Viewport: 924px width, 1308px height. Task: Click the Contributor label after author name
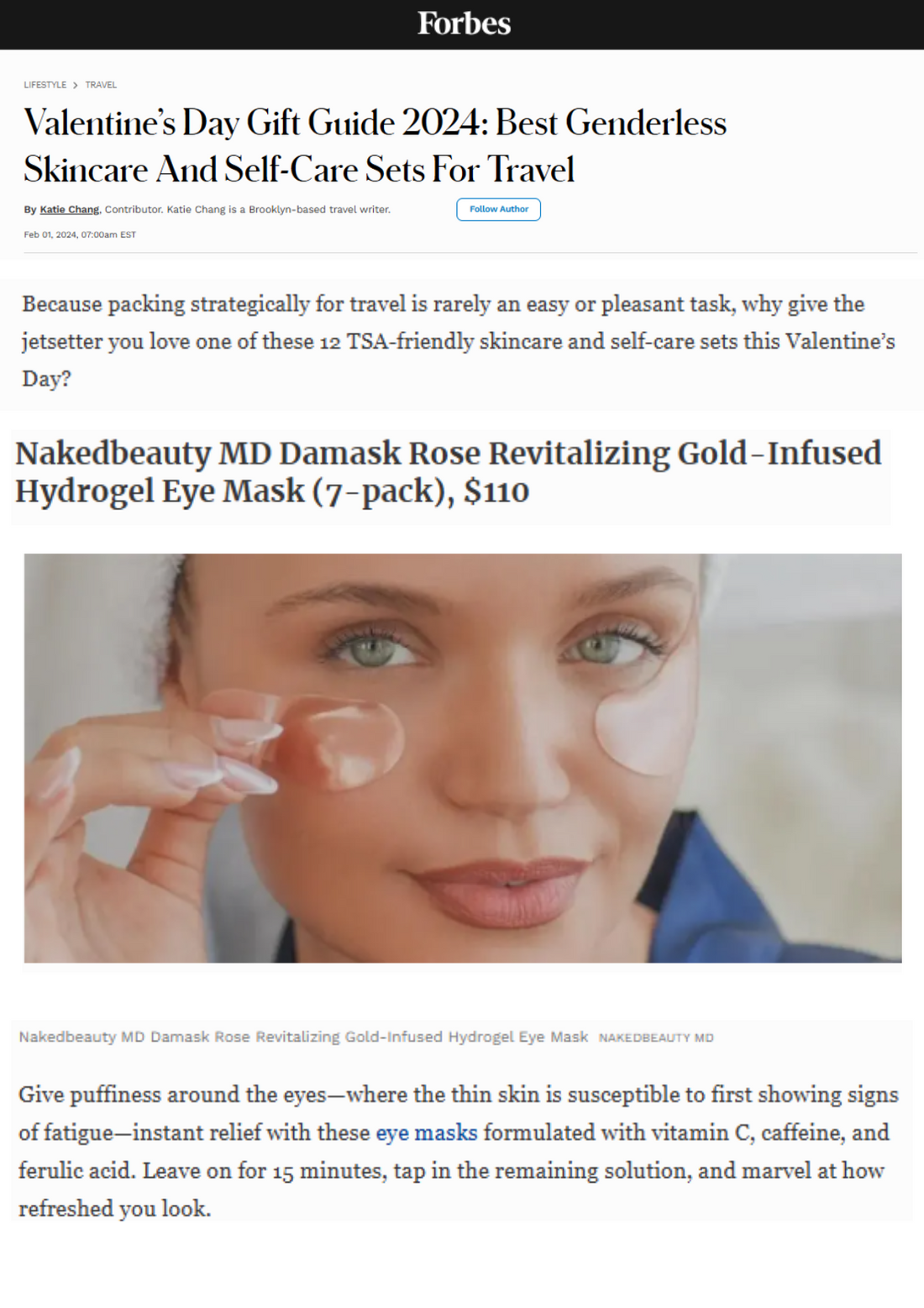tap(133, 209)
